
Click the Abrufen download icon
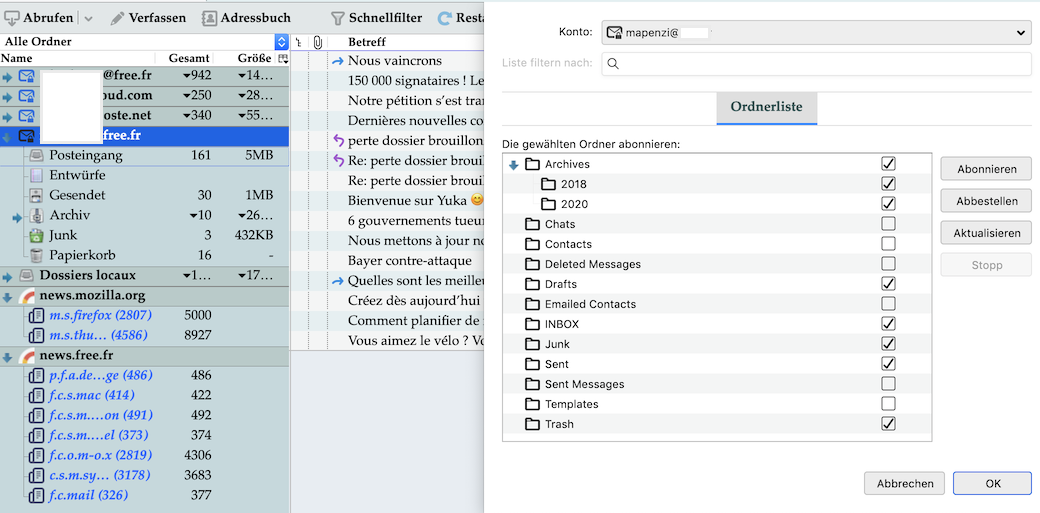(x=13, y=18)
